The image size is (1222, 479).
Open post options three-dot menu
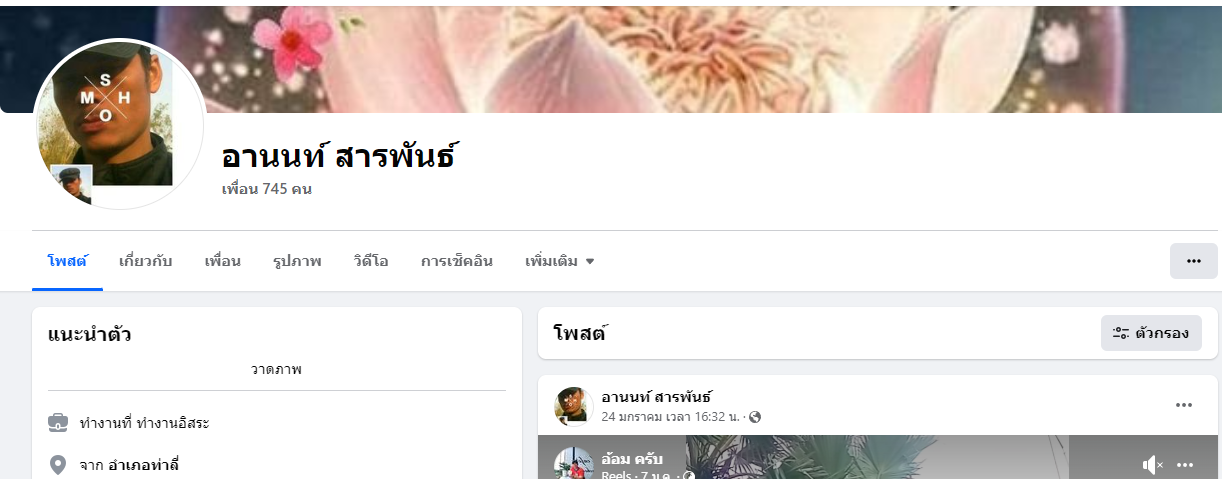[x=1184, y=405]
